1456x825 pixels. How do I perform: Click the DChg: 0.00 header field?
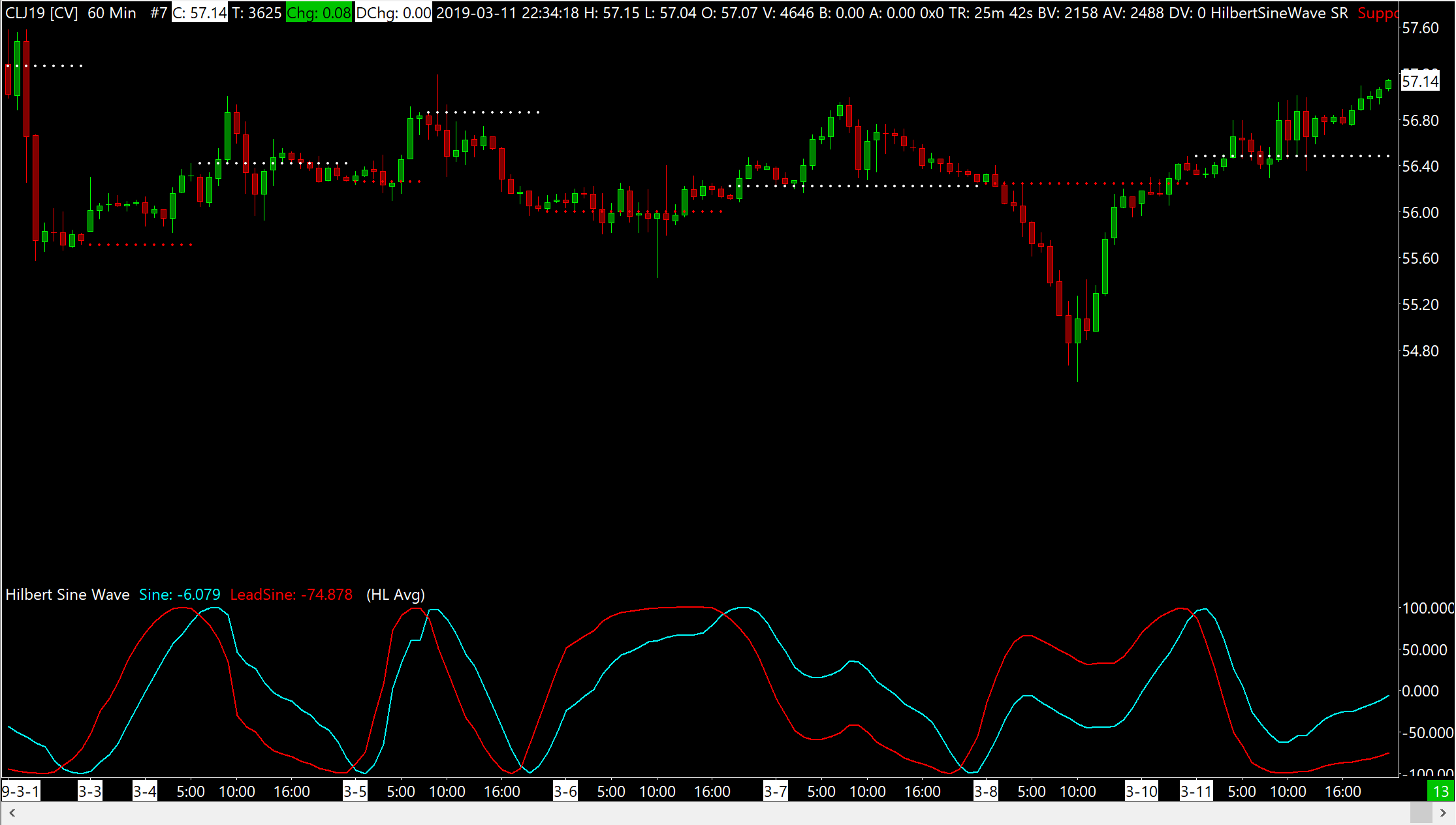[393, 13]
